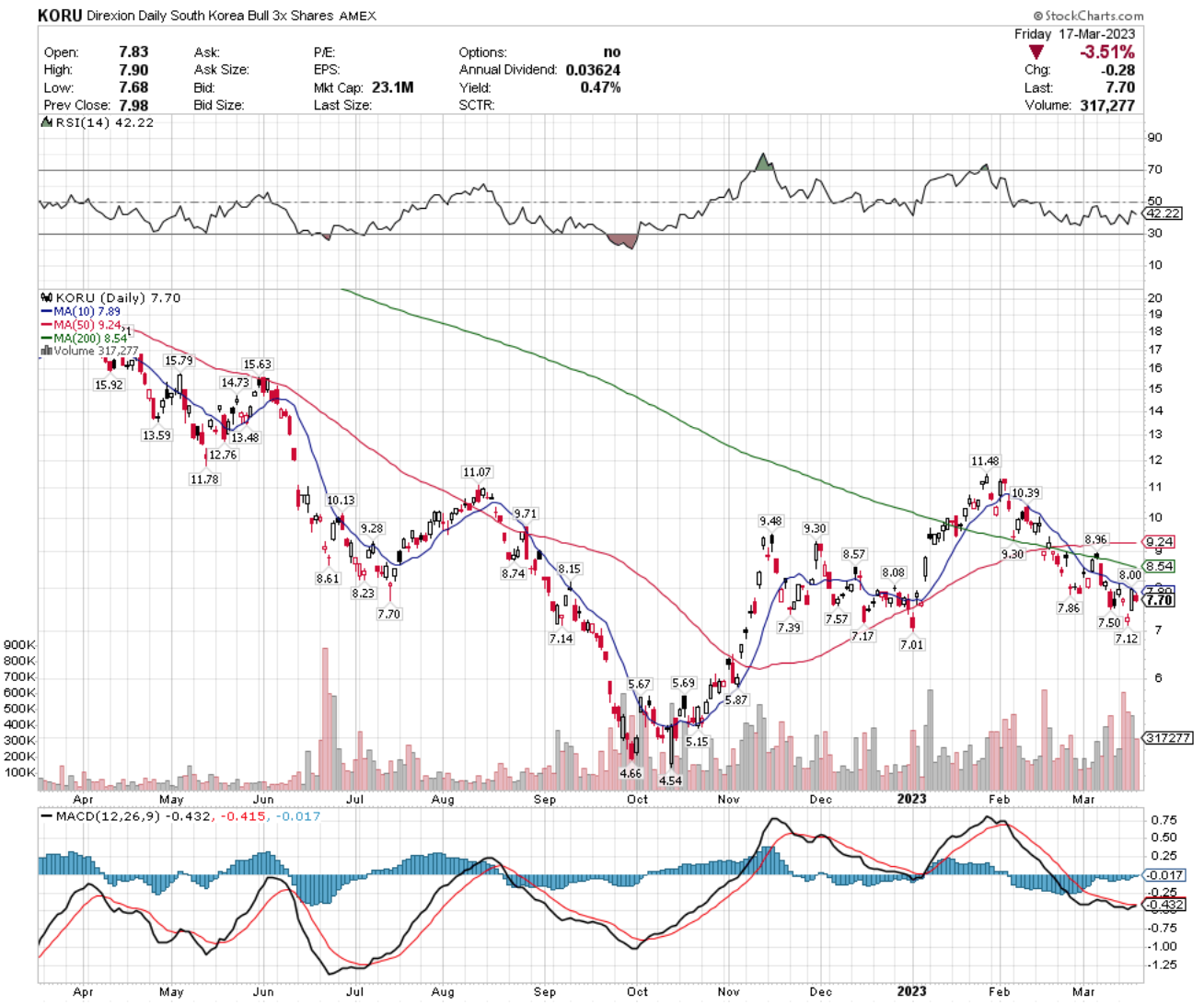Click the 5.15 October low annotation

(697, 742)
